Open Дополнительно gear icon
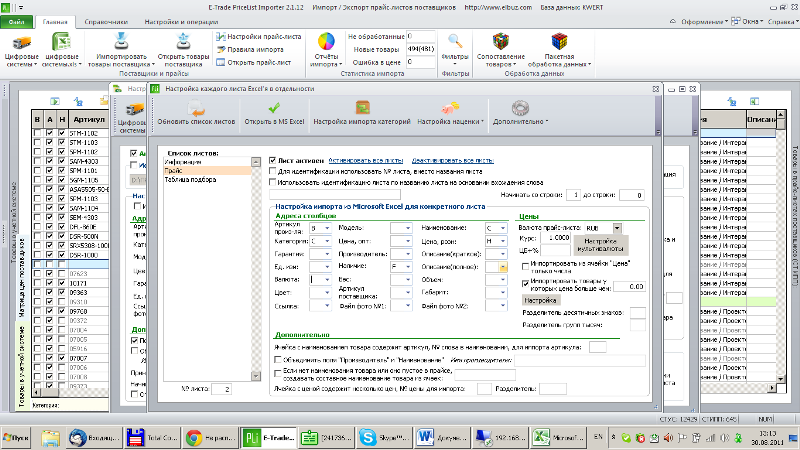The height and width of the screenshot is (450, 800). coord(520,113)
